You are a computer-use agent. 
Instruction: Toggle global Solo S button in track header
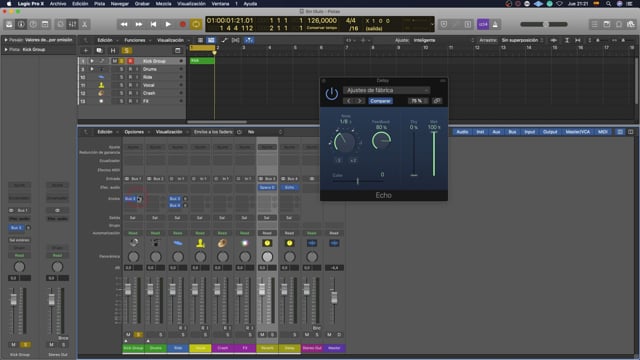[x=127, y=51]
